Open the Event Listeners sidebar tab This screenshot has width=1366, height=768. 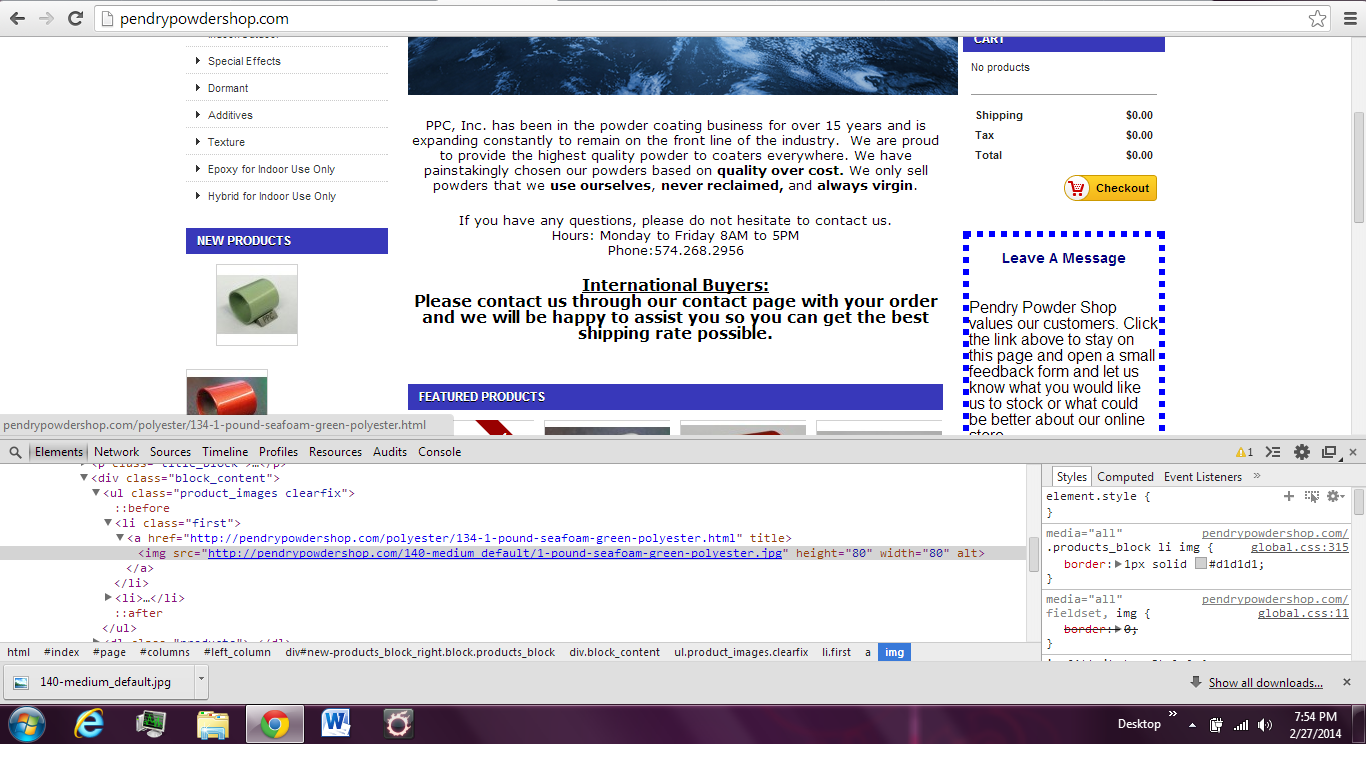point(1203,477)
